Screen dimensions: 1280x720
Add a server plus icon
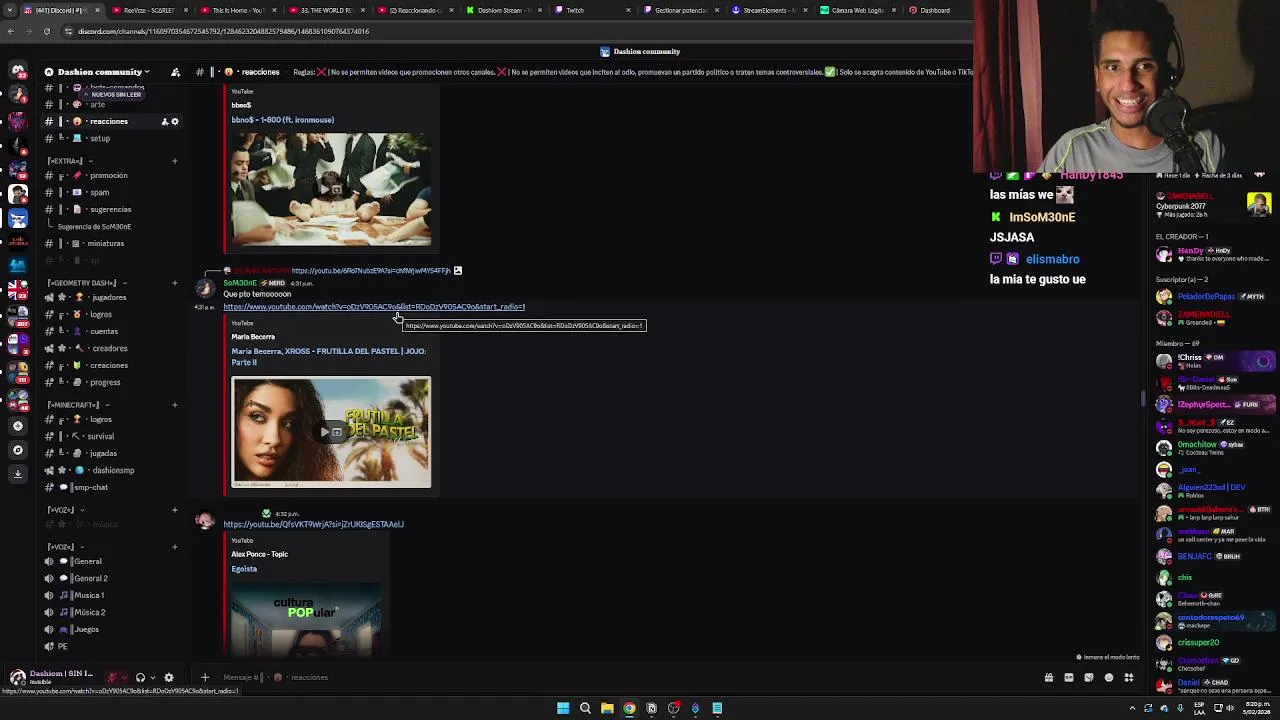coord(17,426)
